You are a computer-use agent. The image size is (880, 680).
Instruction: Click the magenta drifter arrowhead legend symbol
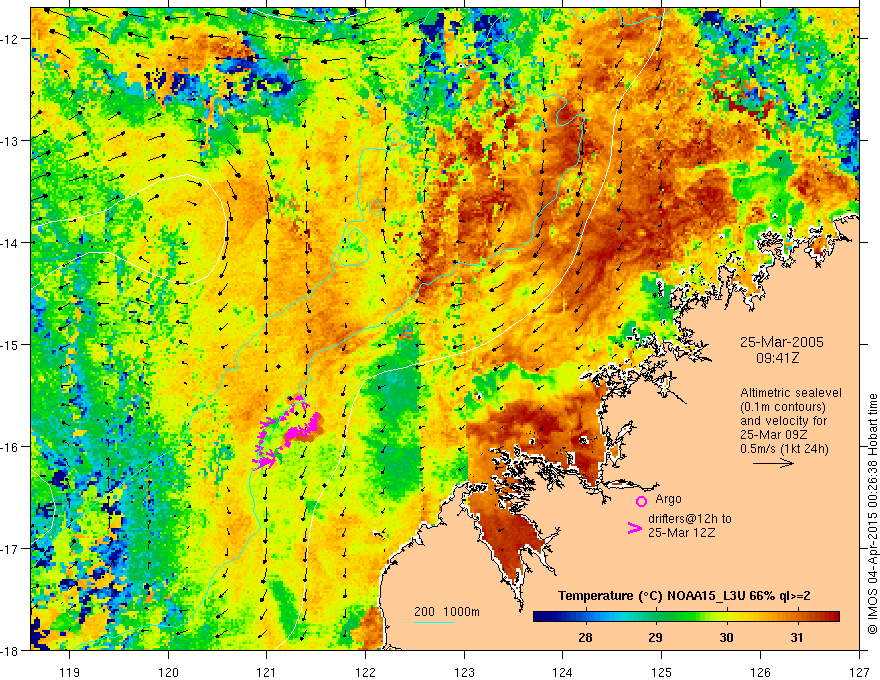tap(634, 528)
